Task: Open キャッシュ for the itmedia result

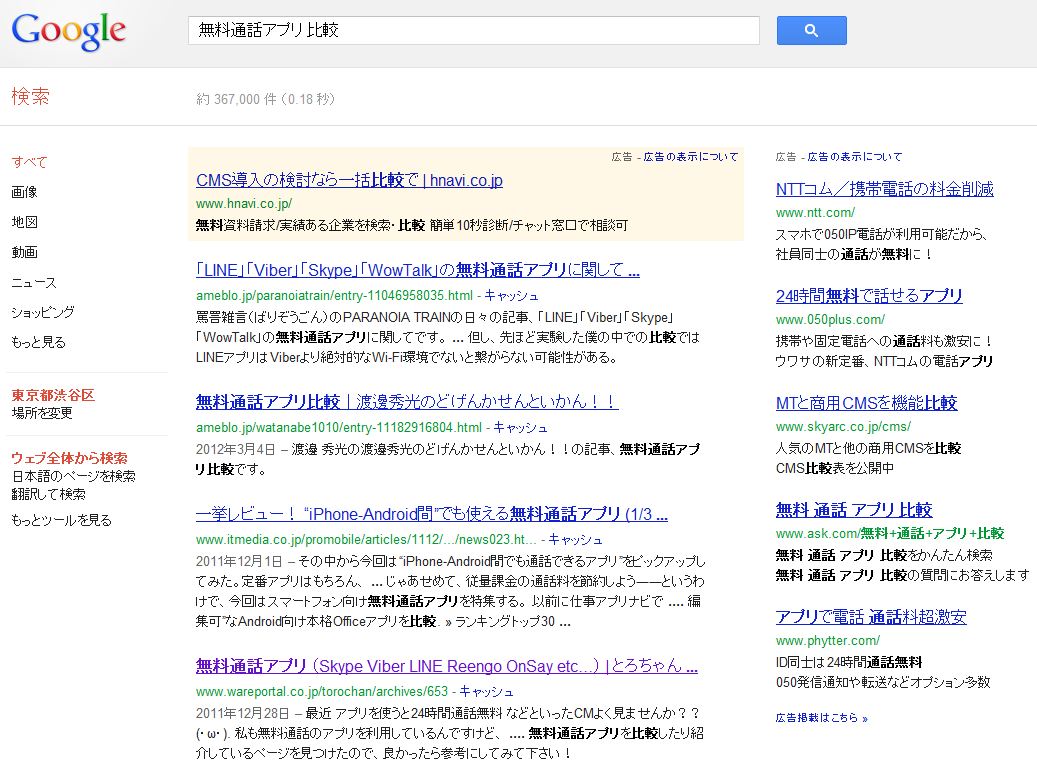Action: (575, 540)
